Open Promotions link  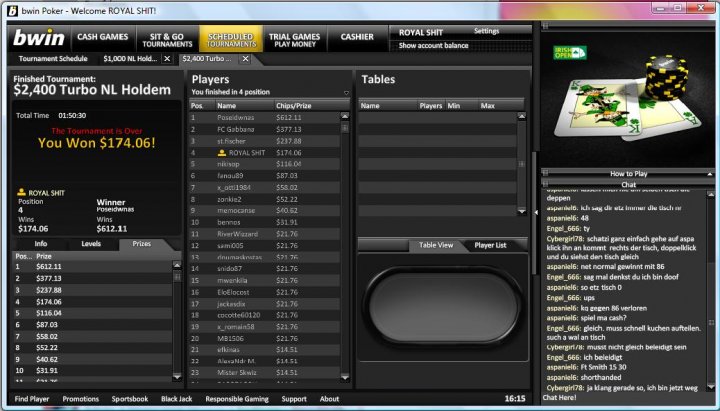coord(81,399)
